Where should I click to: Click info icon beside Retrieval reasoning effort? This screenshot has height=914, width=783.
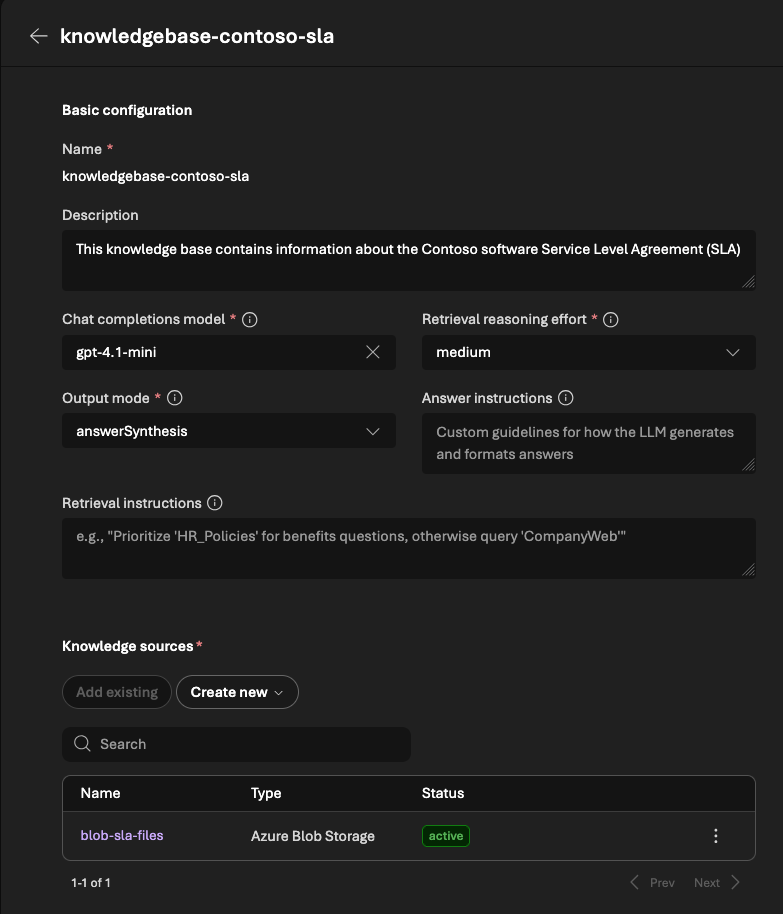[x=611, y=320]
